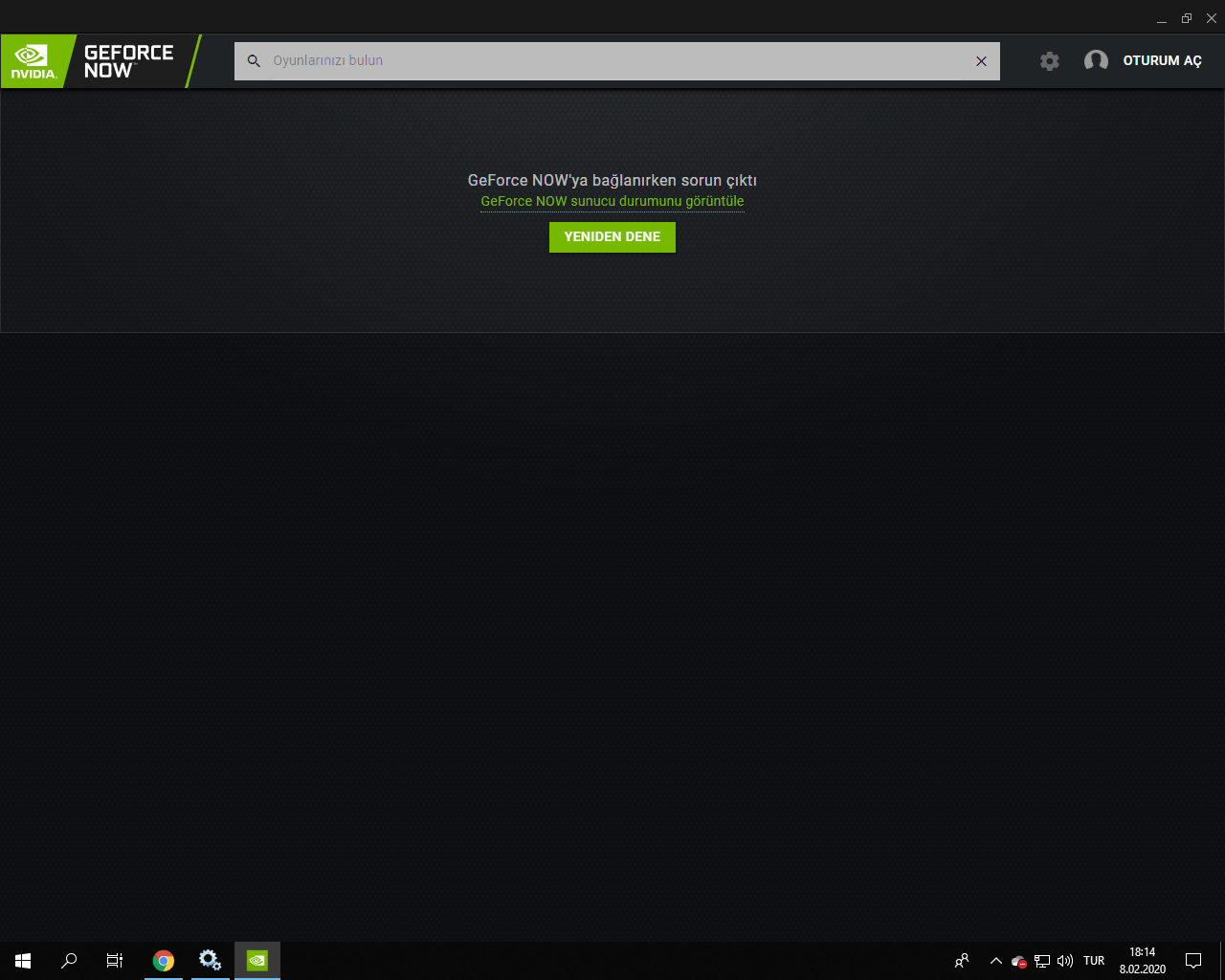
Task: Open GeForce NOW settings gear
Action: point(1050,60)
